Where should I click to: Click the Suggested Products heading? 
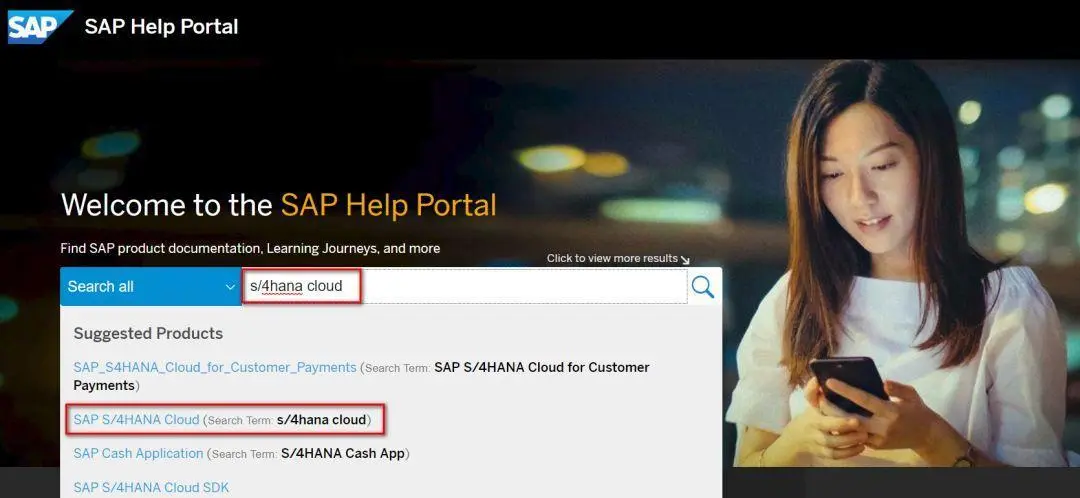pyautogui.click(x=148, y=333)
